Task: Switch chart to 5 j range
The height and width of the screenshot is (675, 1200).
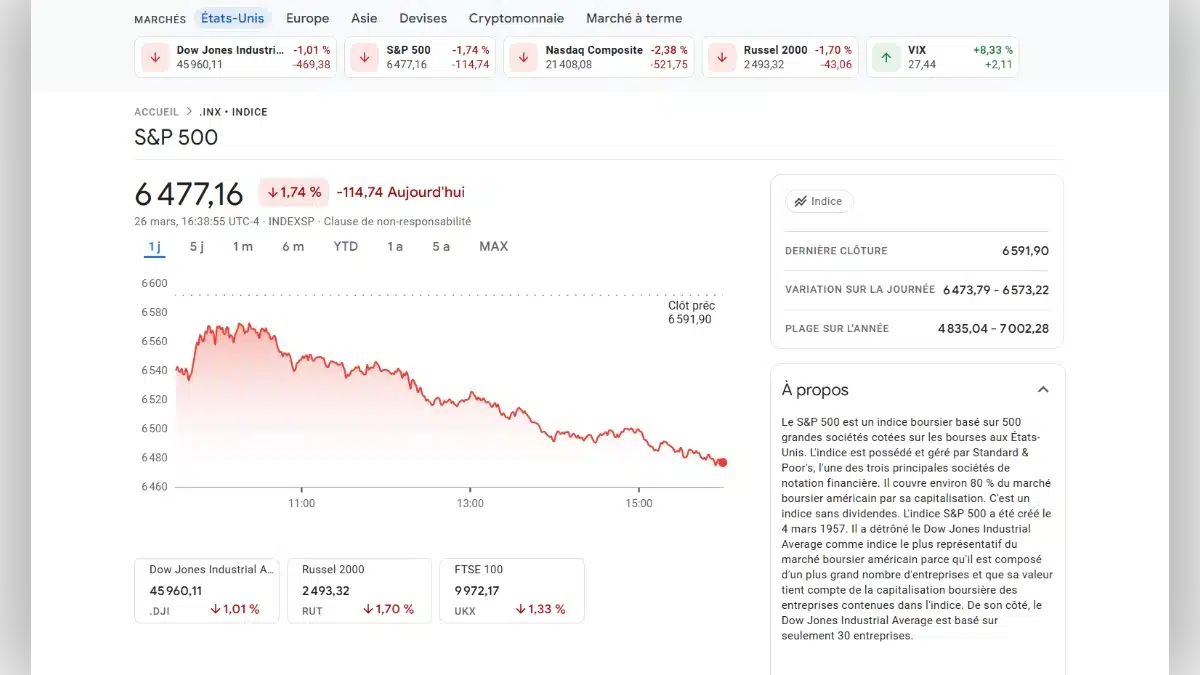Action: tap(196, 246)
